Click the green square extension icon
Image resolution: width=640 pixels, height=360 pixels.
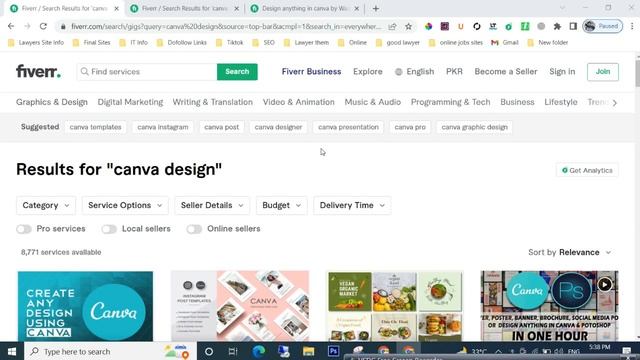point(525,27)
